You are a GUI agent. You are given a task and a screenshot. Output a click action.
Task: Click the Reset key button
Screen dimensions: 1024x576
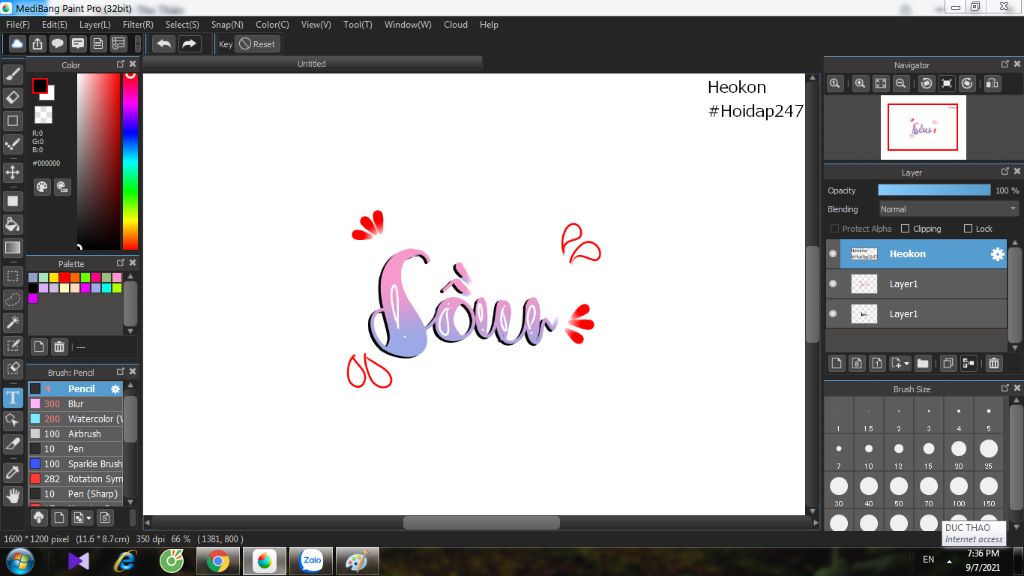(257, 44)
